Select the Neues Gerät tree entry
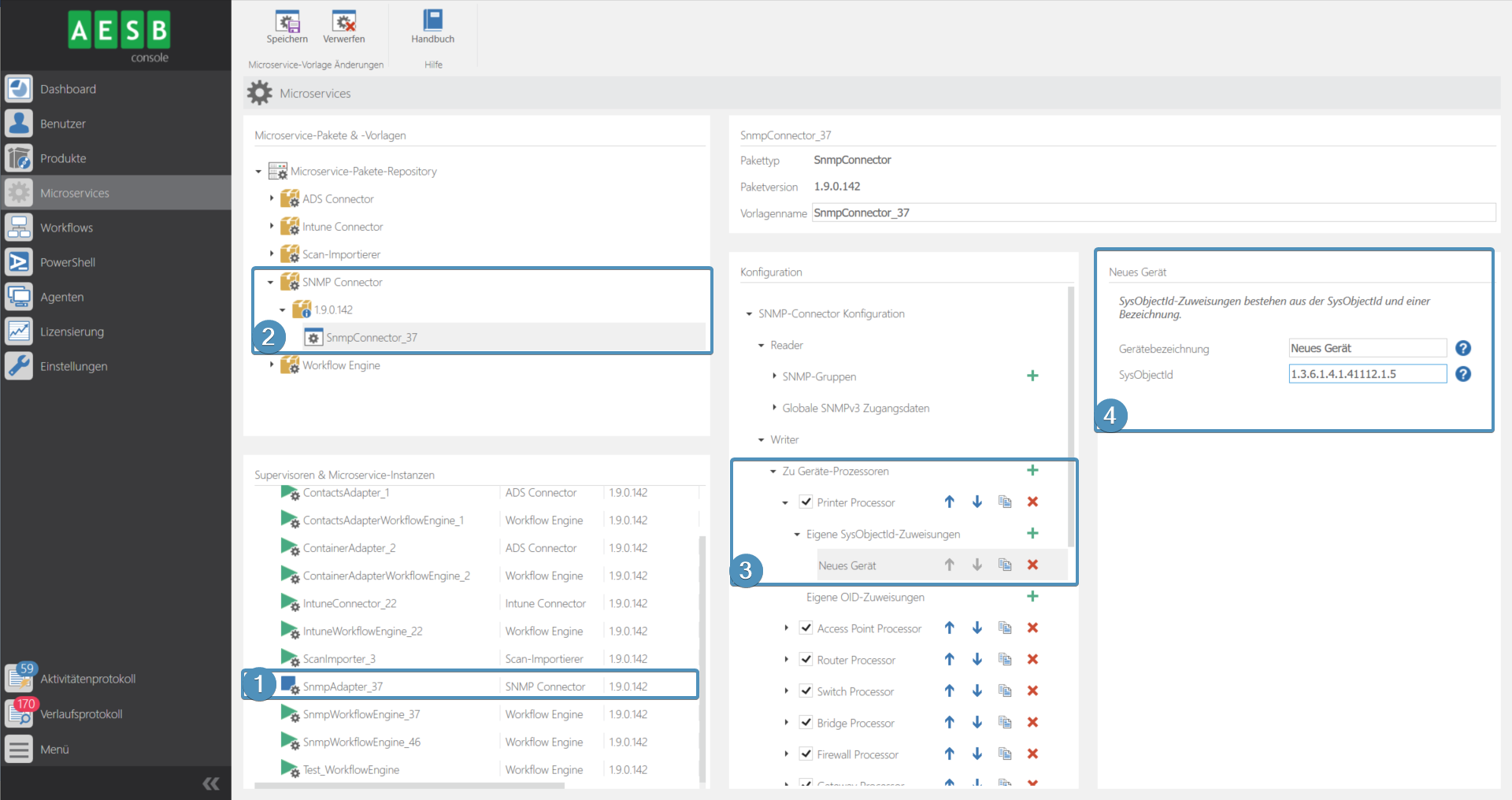The image size is (1512, 800). [847, 565]
